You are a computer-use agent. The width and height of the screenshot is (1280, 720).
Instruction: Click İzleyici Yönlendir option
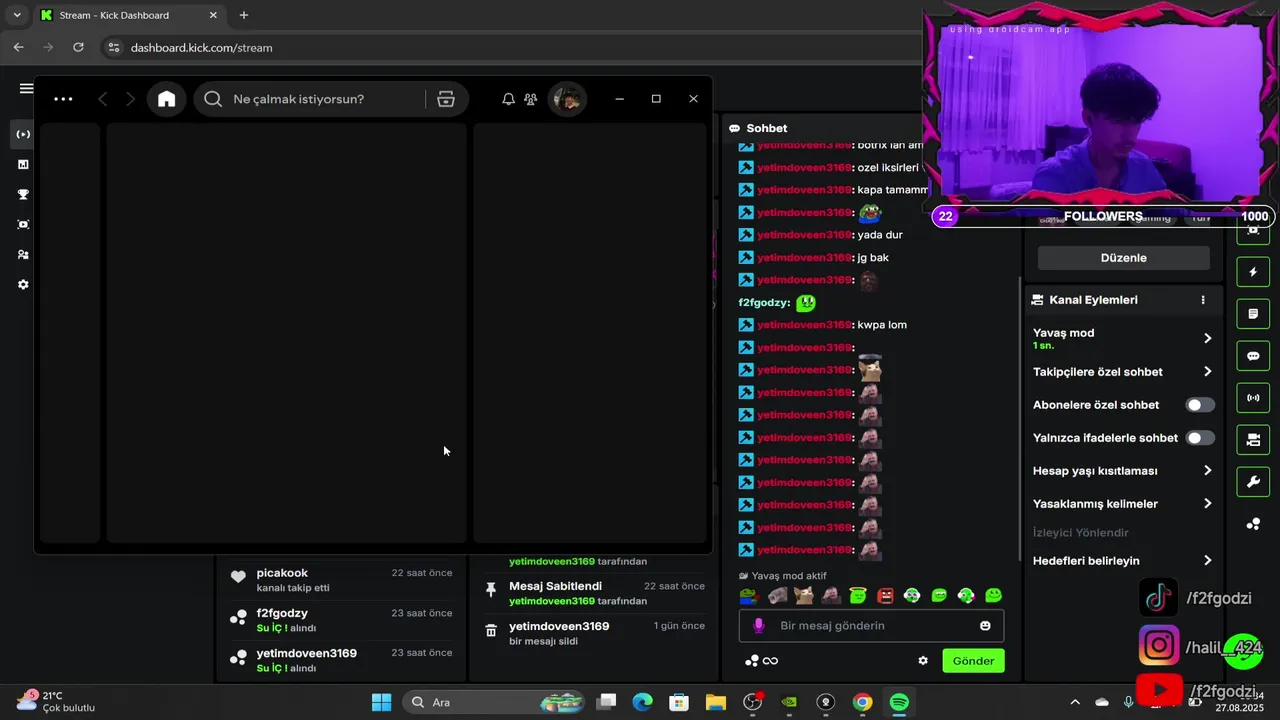coord(1080,533)
